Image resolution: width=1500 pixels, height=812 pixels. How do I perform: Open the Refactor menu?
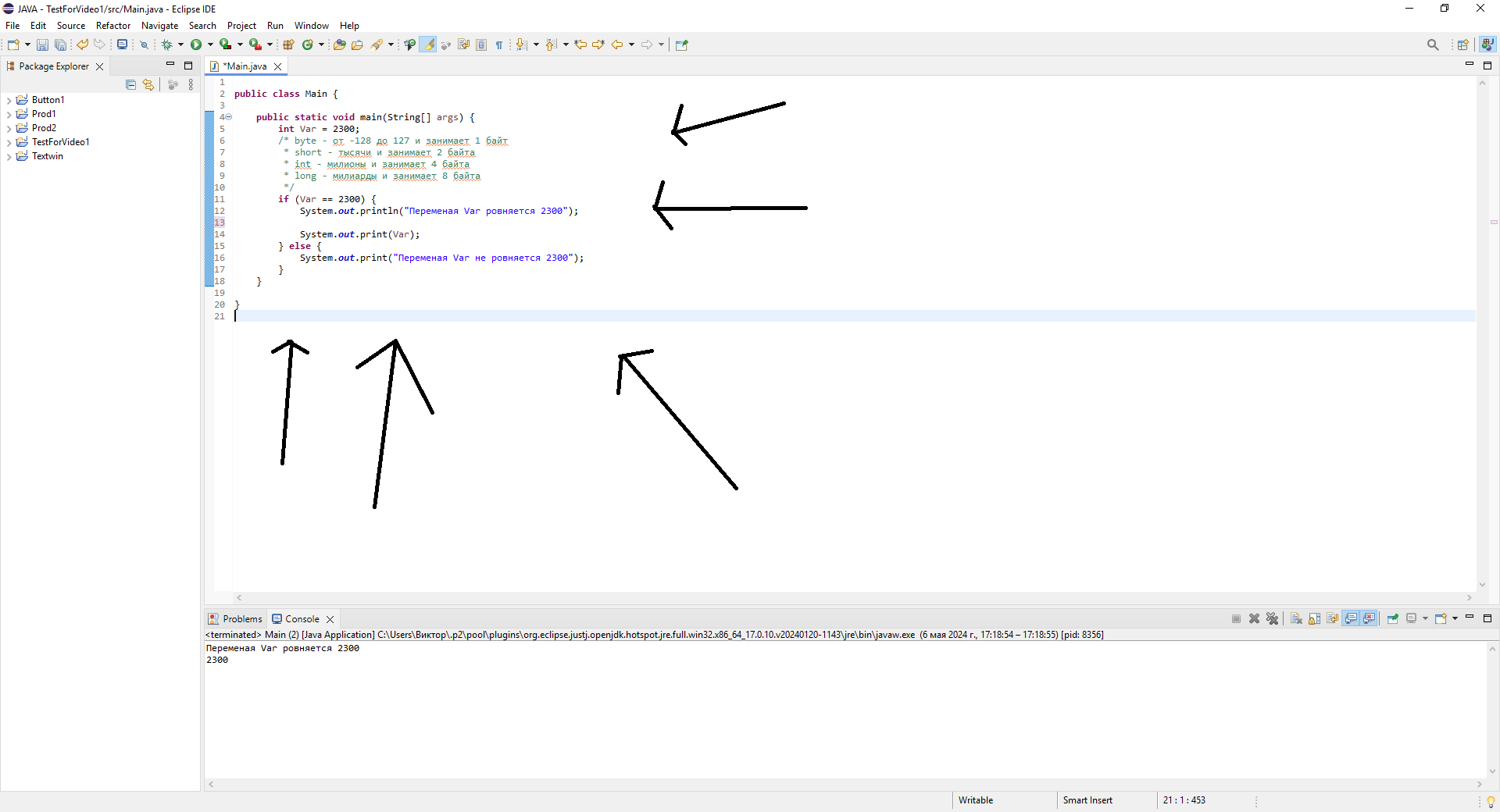[x=112, y=25]
